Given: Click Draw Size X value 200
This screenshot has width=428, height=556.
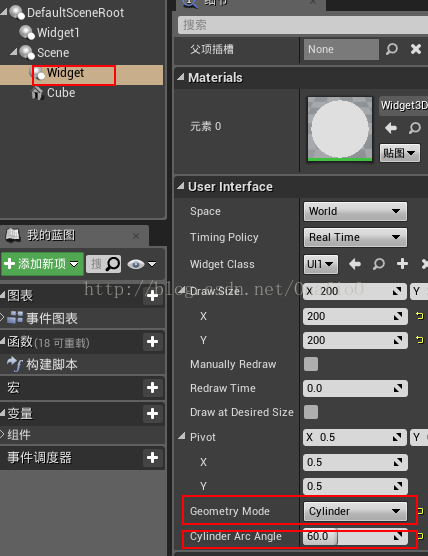Looking at the screenshot, I should (x=355, y=316).
